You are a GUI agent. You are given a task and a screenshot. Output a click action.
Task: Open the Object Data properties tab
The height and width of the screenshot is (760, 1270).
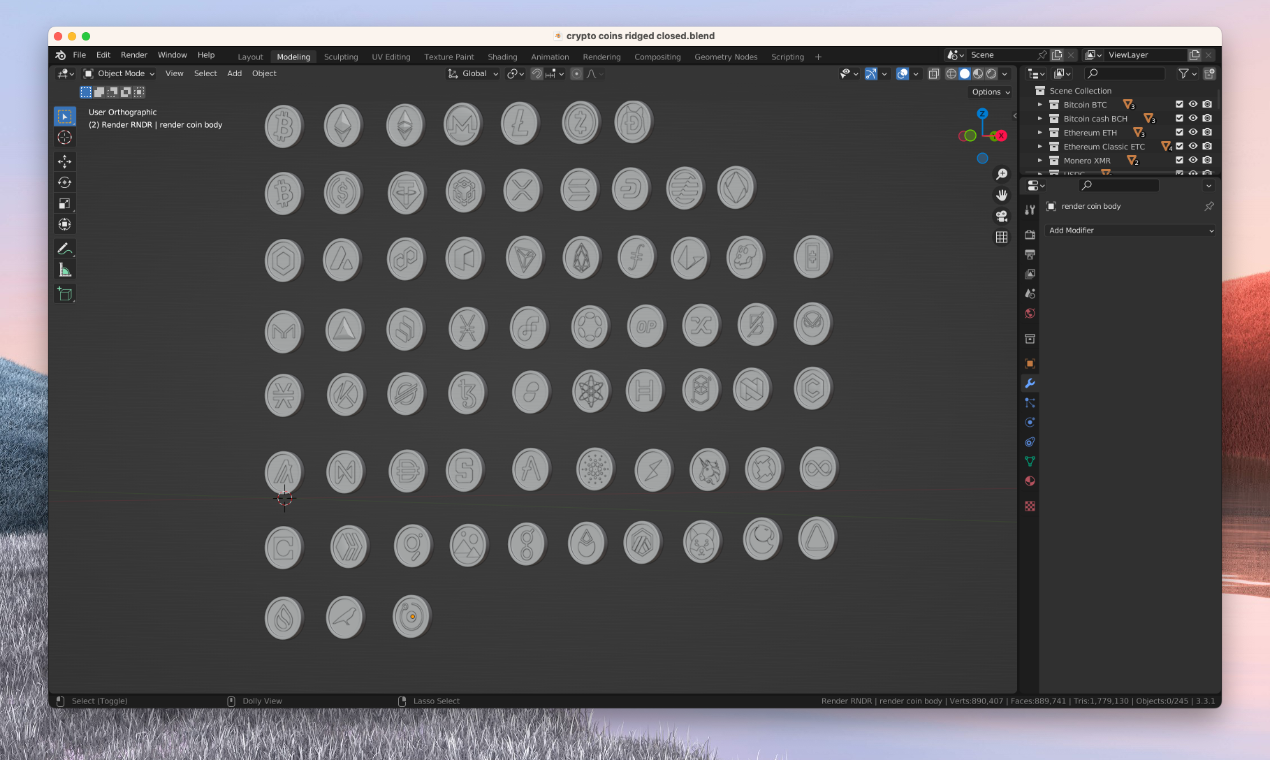(1030, 461)
